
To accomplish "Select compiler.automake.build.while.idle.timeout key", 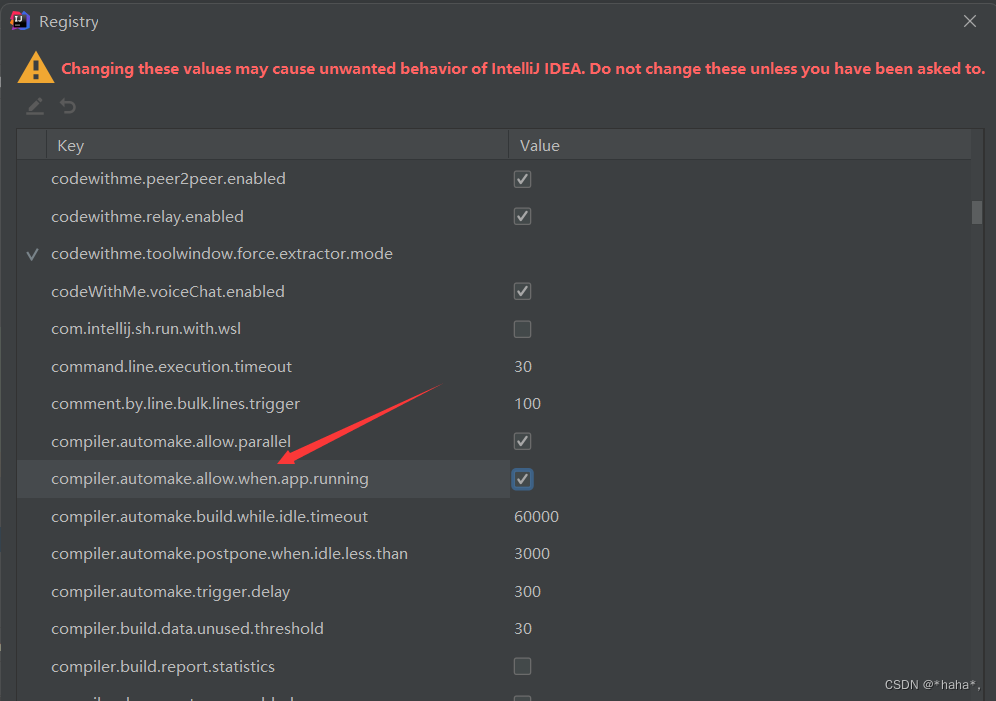I will pyautogui.click(x=210, y=516).
